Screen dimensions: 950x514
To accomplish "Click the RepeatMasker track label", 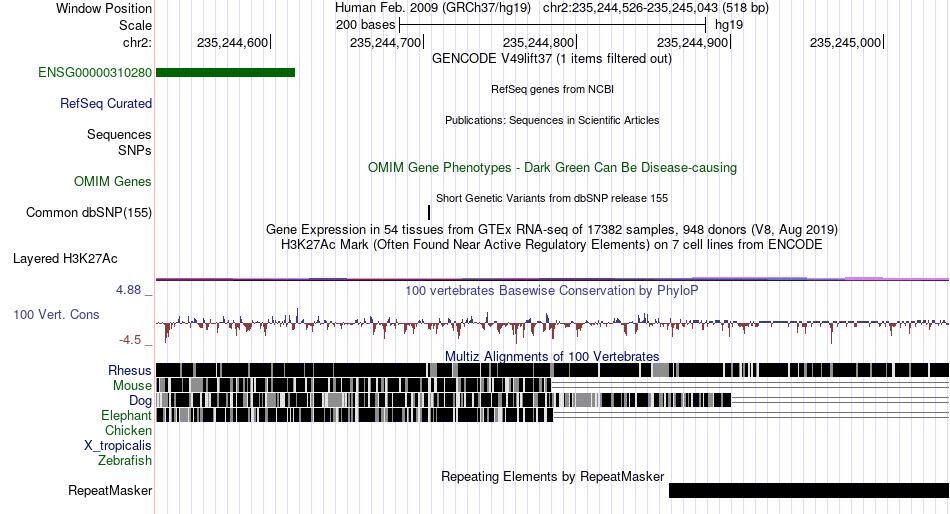I will (x=110, y=490).
